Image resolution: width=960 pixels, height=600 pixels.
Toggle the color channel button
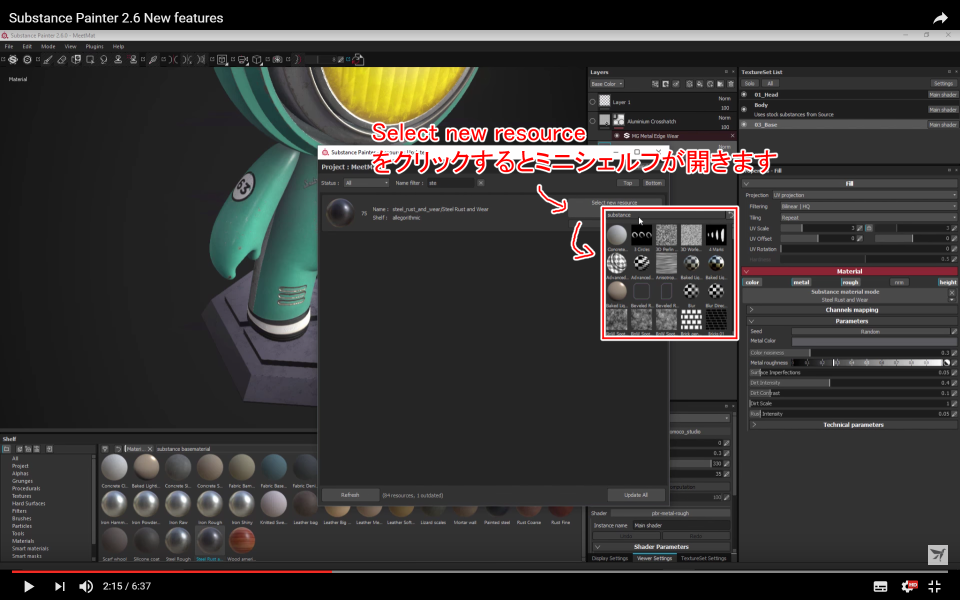tap(752, 282)
